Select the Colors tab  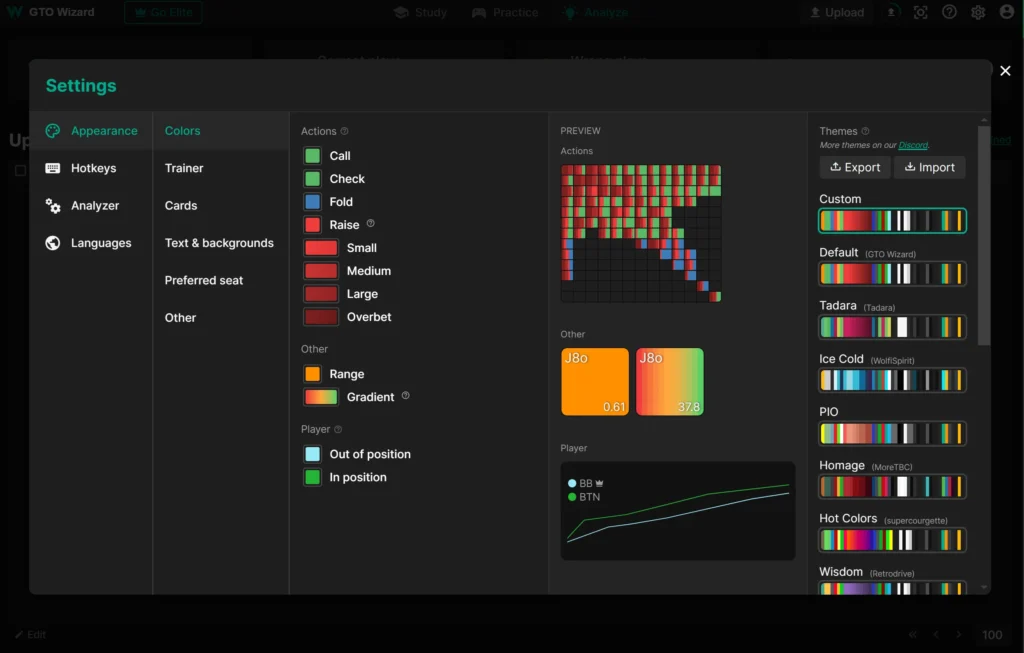[x=221, y=131]
